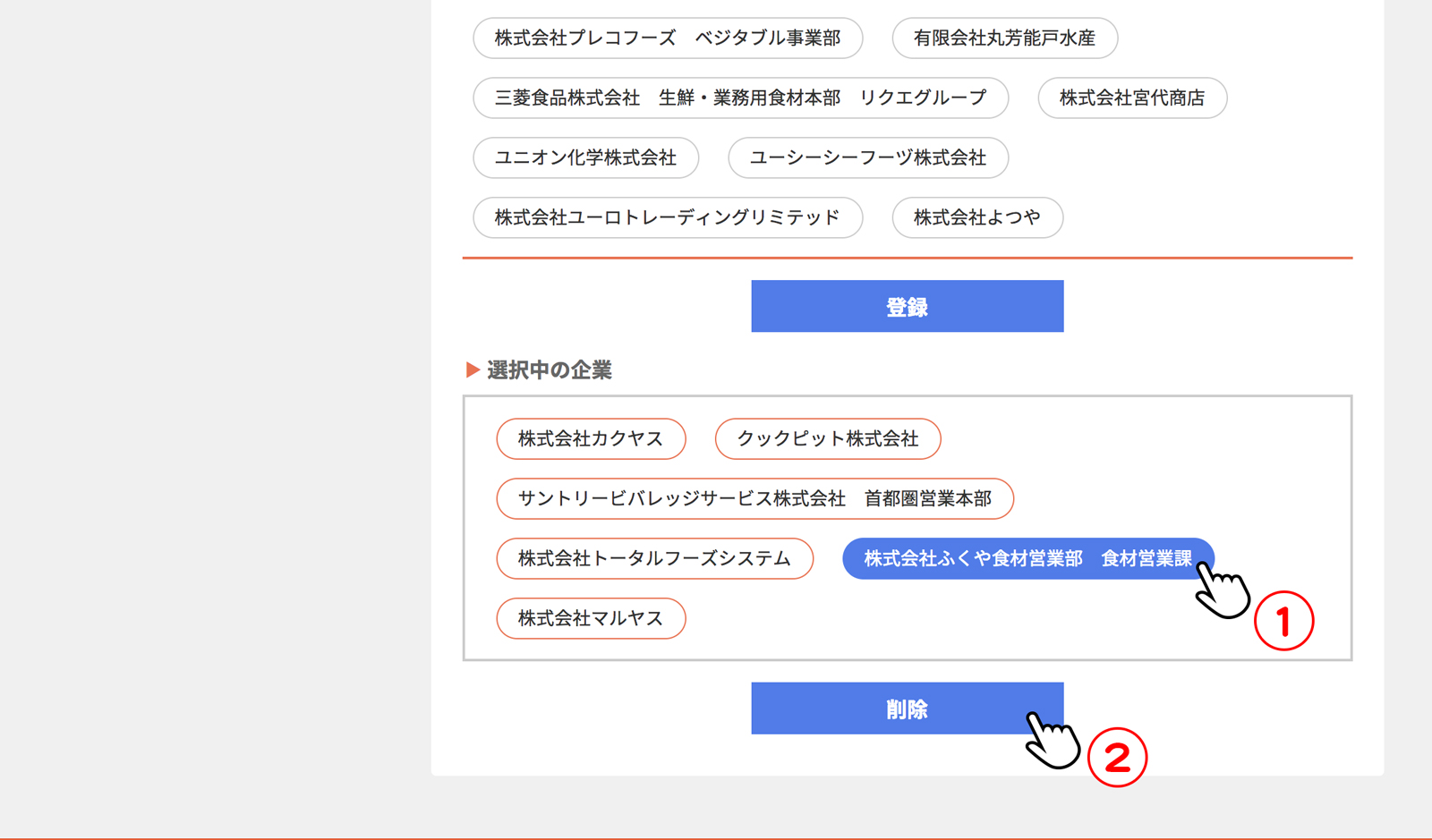Select the ユーシーシーフーヅ株式会社 pill
The height and width of the screenshot is (840, 1432).
867,158
